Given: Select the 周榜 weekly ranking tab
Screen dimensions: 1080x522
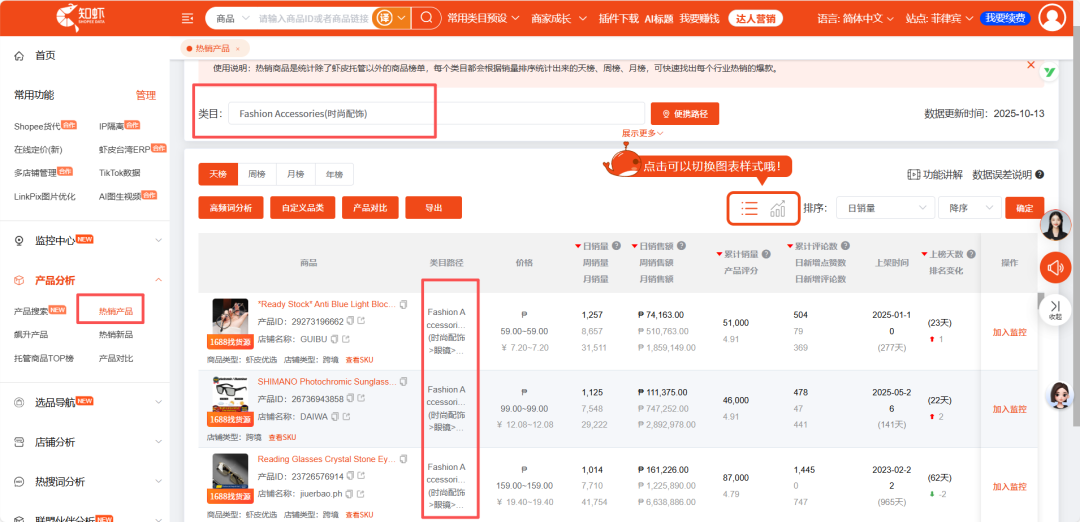Looking at the screenshot, I should tap(257, 174).
